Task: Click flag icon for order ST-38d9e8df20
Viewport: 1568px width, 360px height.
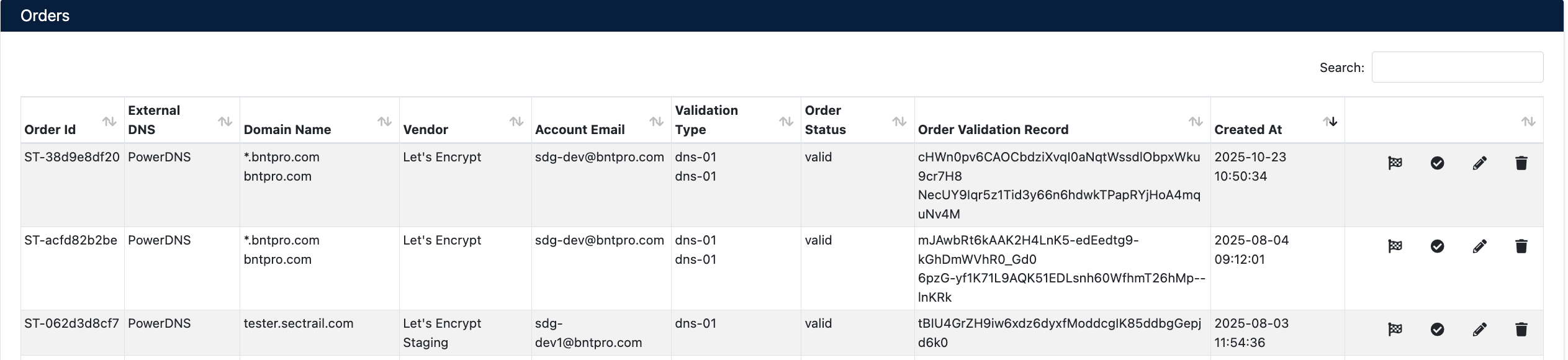Action: 1395,163
